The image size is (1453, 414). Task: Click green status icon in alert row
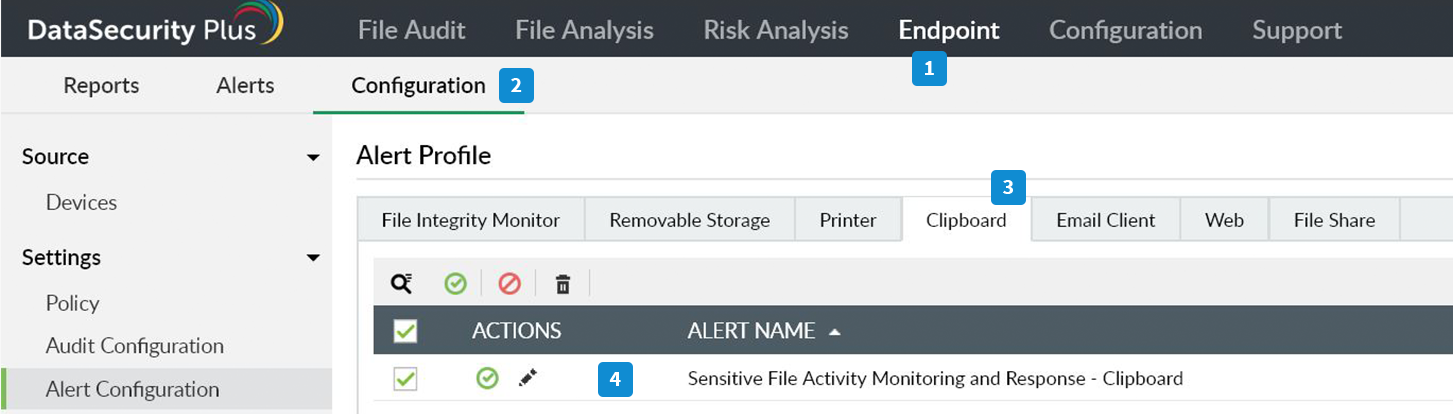[x=487, y=379]
